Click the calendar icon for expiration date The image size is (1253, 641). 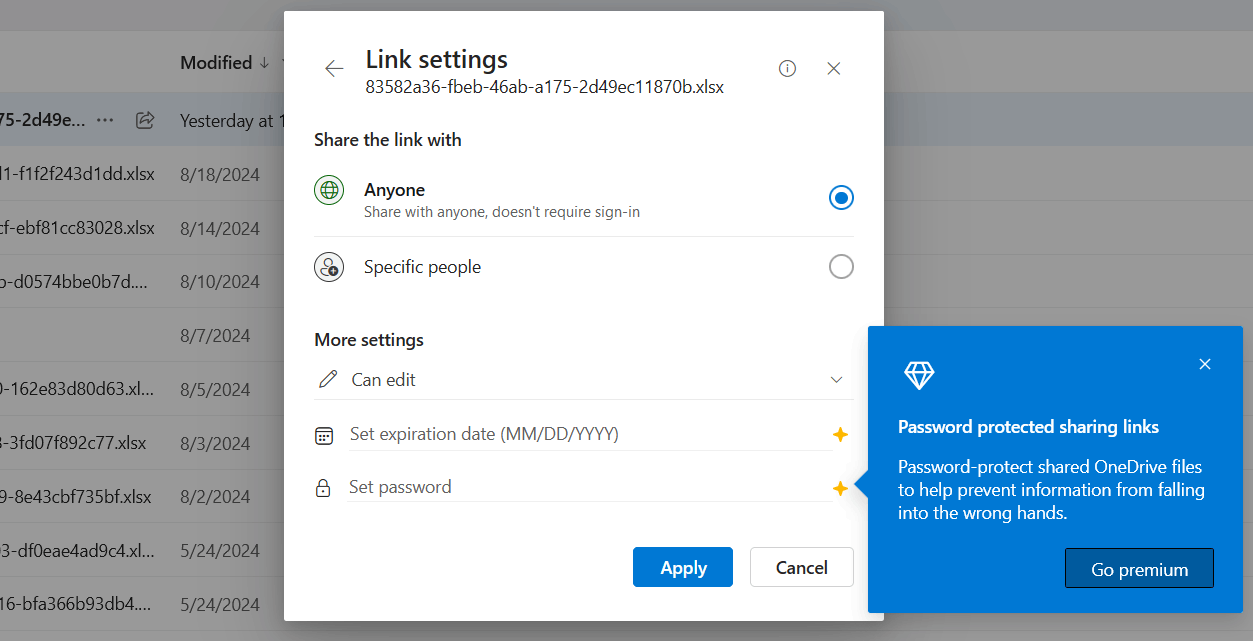tap(323, 435)
